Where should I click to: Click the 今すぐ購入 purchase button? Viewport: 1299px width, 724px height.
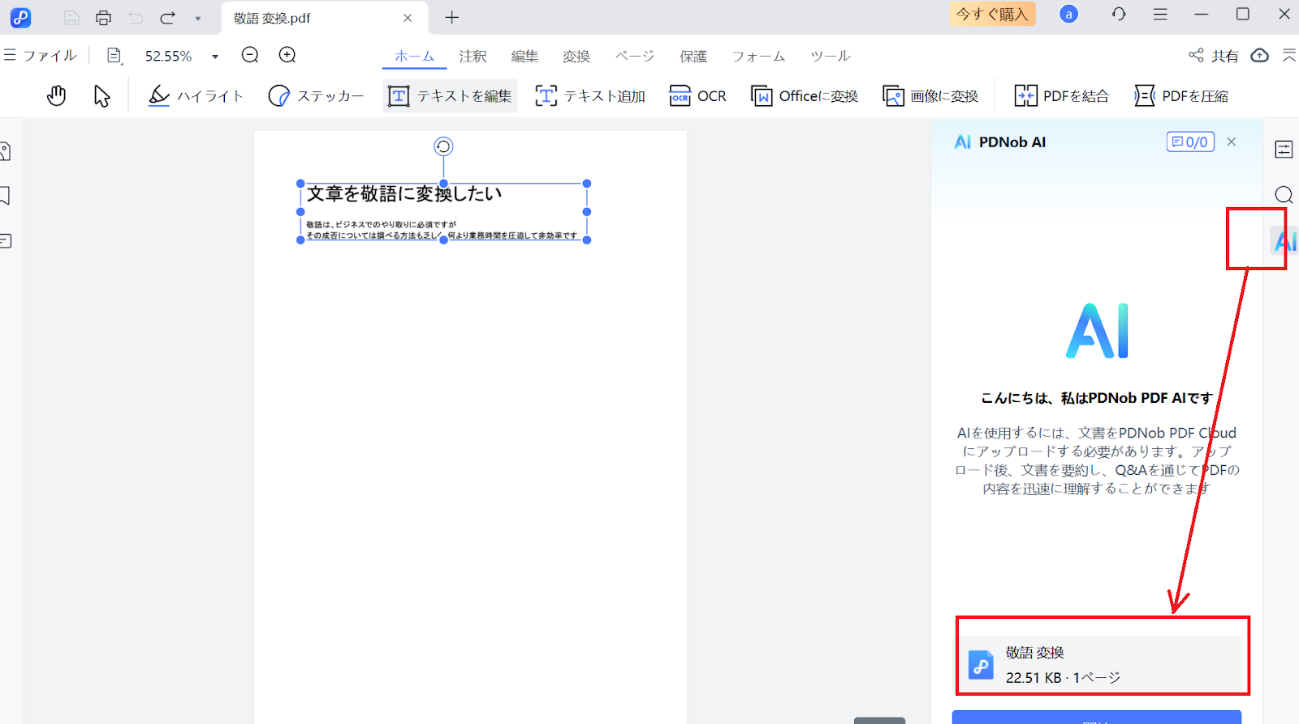[991, 14]
